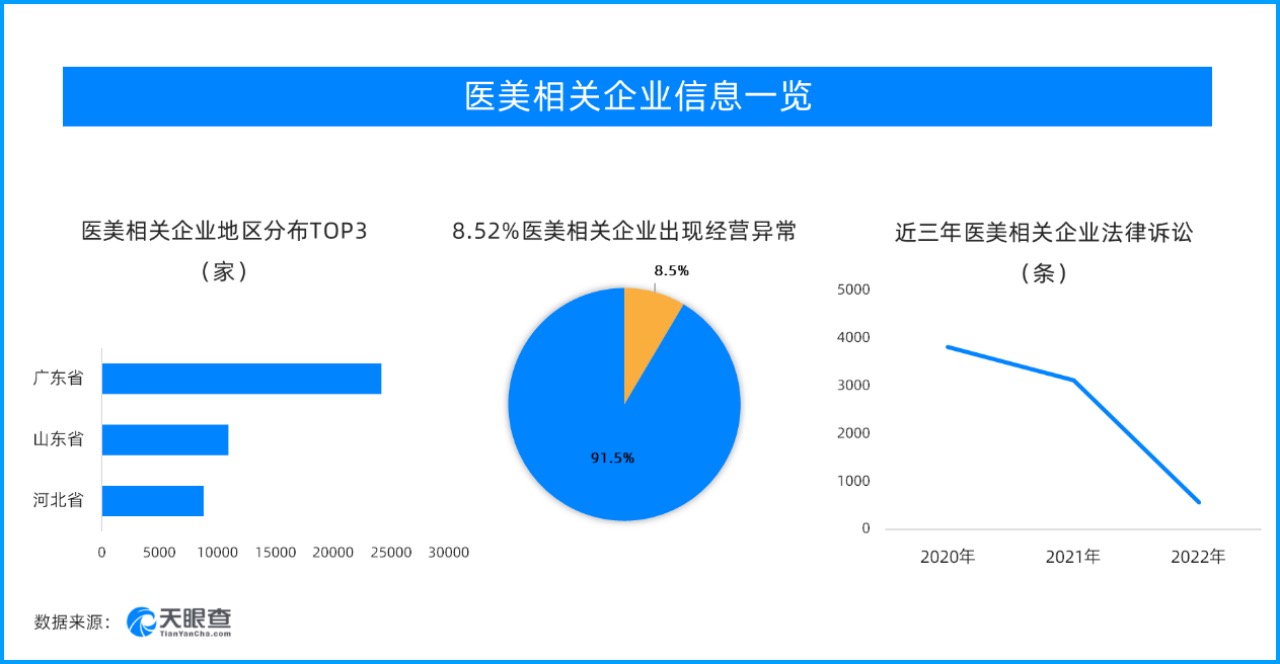Click the 2022年 x-axis label
Screen dimensions: 1280x664
click(1198, 557)
